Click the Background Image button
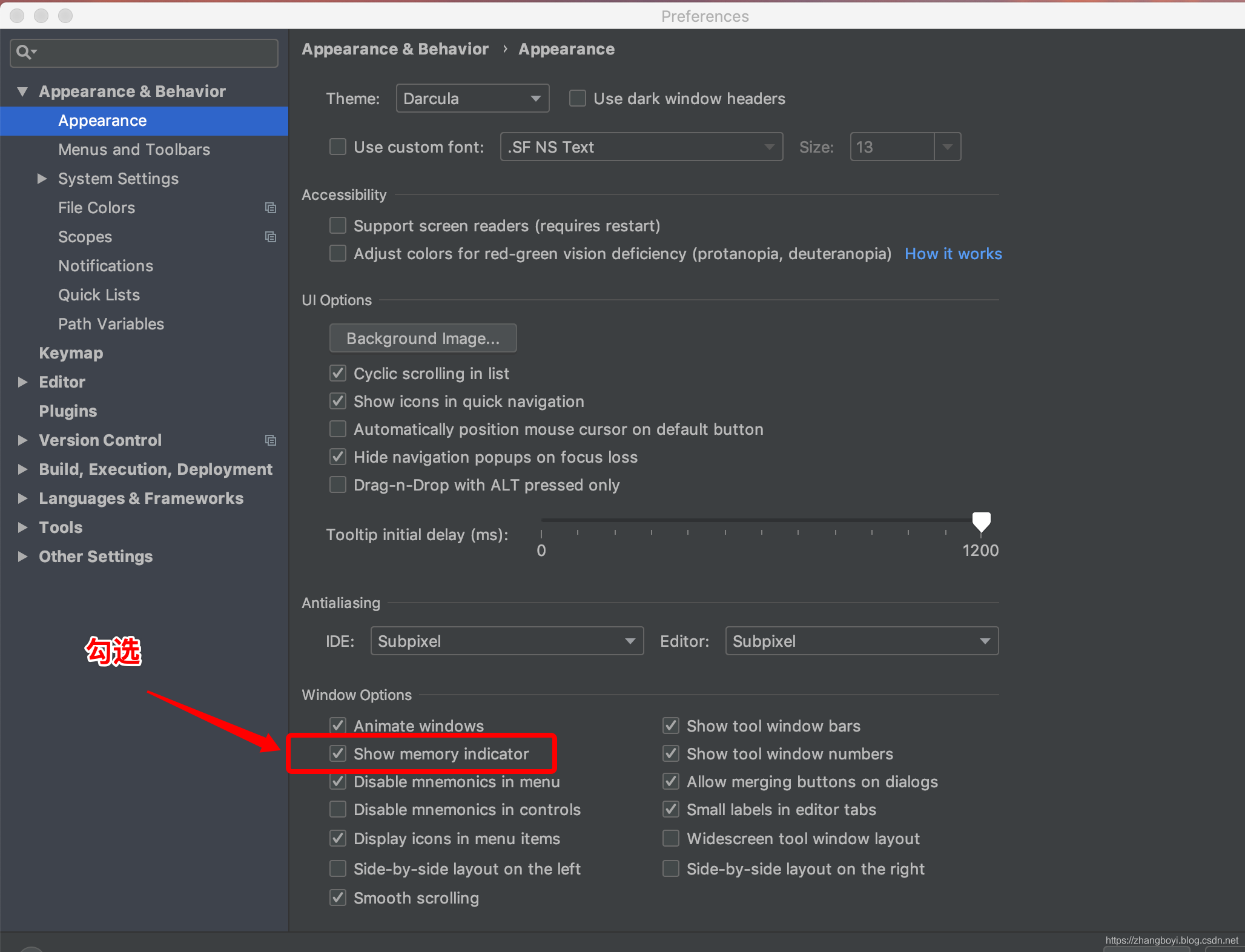Viewport: 1245px width, 952px height. tap(423, 338)
